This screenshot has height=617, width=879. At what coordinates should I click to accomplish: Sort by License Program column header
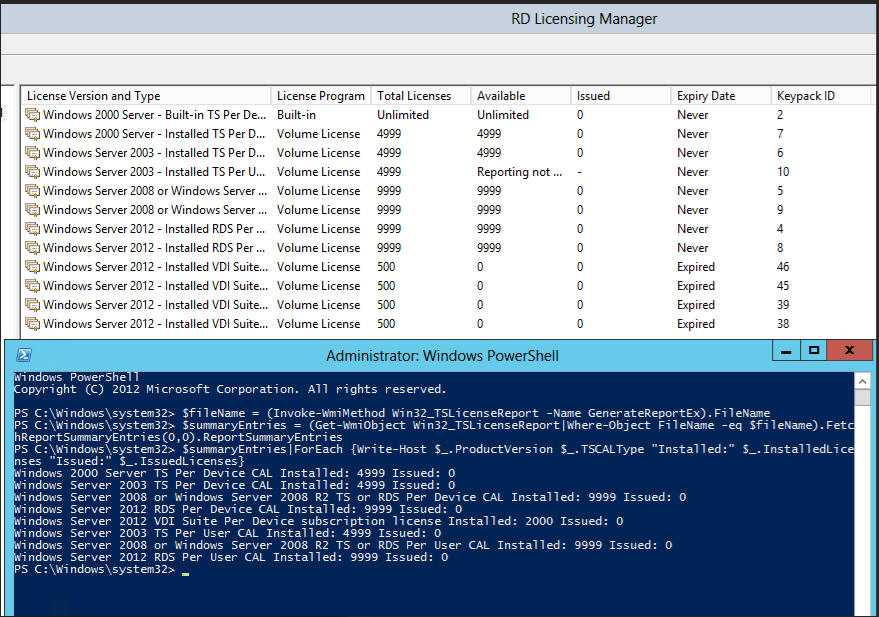[x=321, y=96]
